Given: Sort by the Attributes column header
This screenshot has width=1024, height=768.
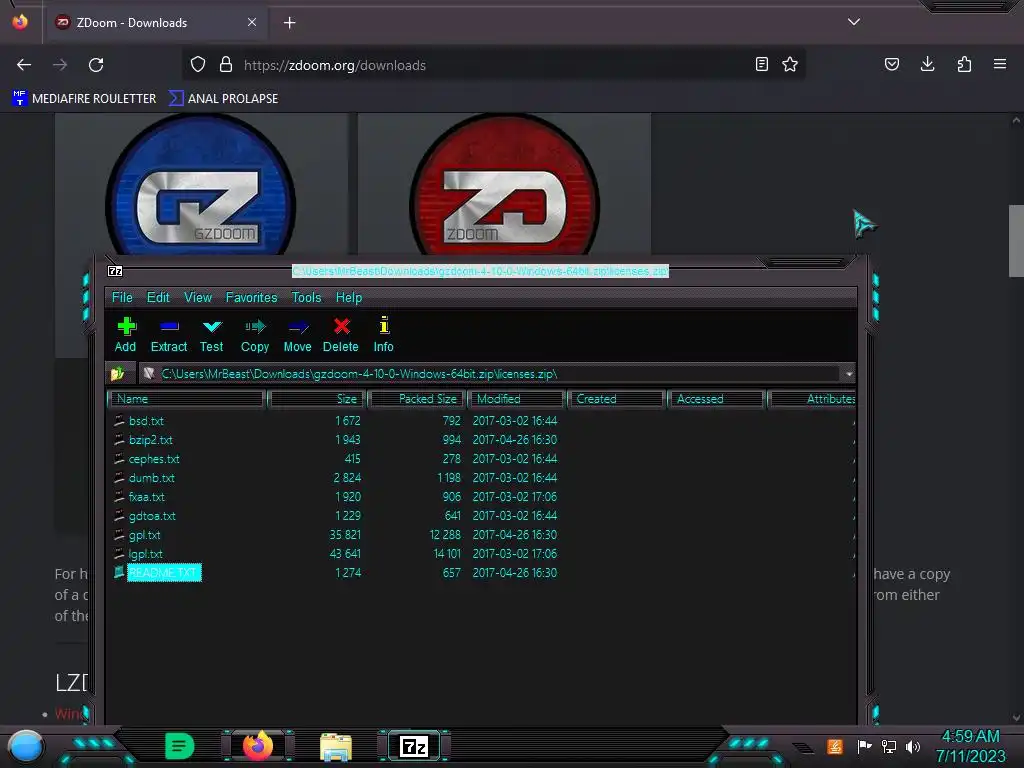Looking at the screenshot, I should (x=812, y=399).
